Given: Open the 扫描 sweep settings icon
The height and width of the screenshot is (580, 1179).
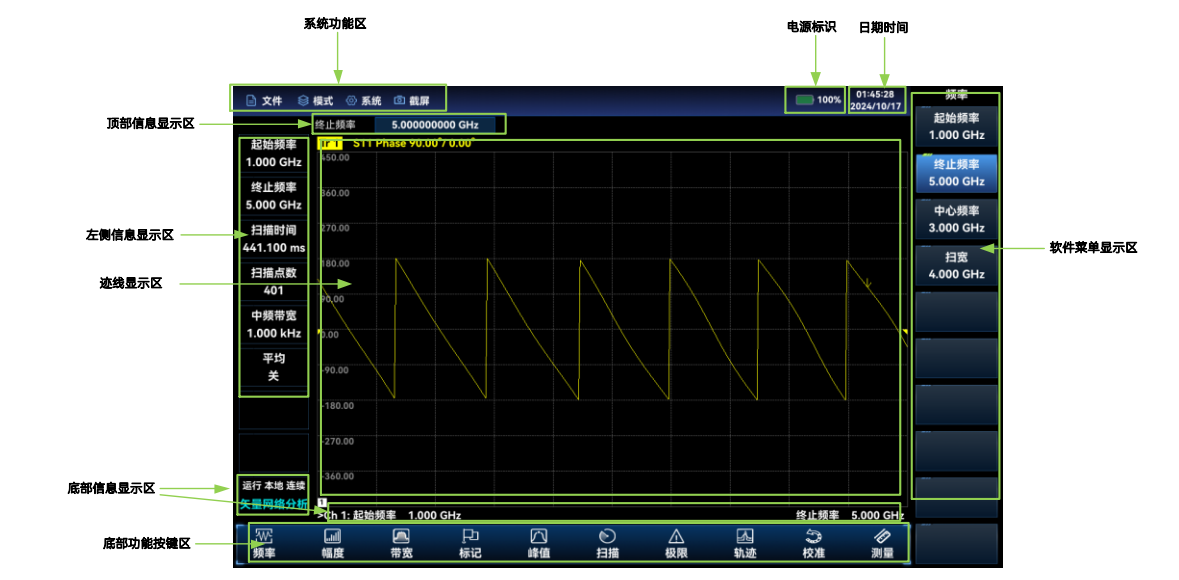Looking at the screenshot, I should [607, 543].
